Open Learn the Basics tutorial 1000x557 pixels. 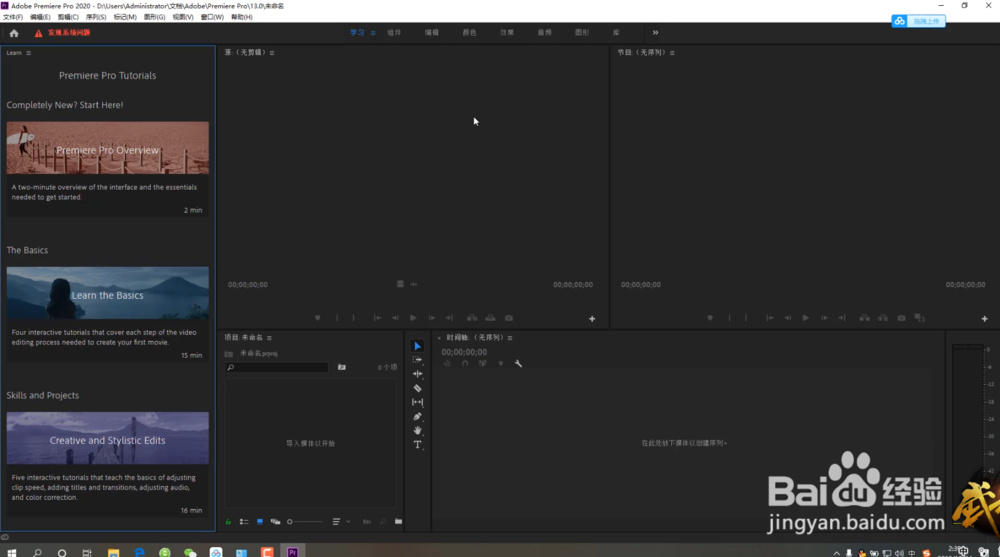click(x=107, y=293)
